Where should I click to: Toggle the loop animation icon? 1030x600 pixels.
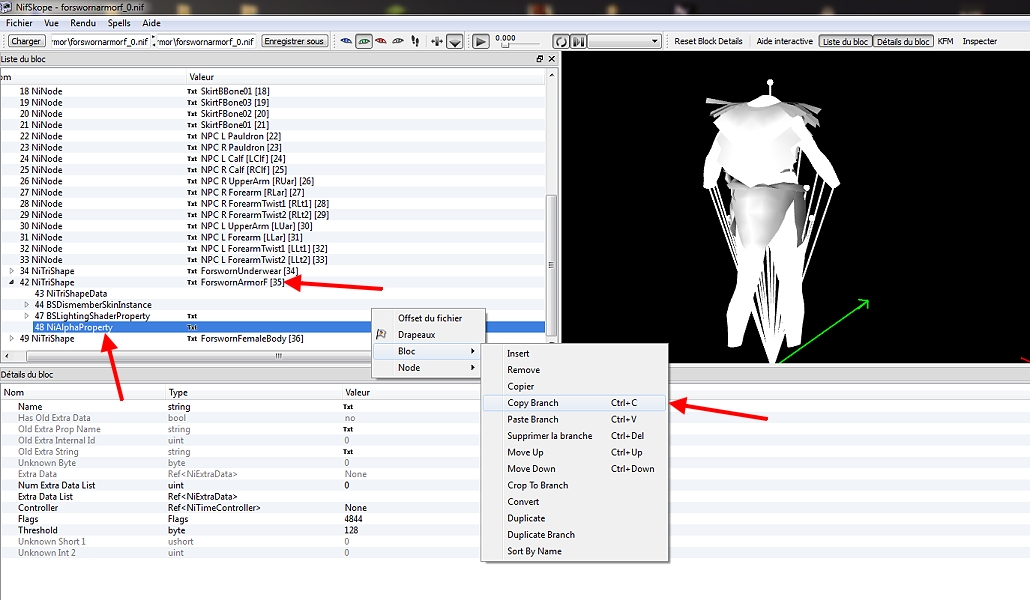coord(560,41)
